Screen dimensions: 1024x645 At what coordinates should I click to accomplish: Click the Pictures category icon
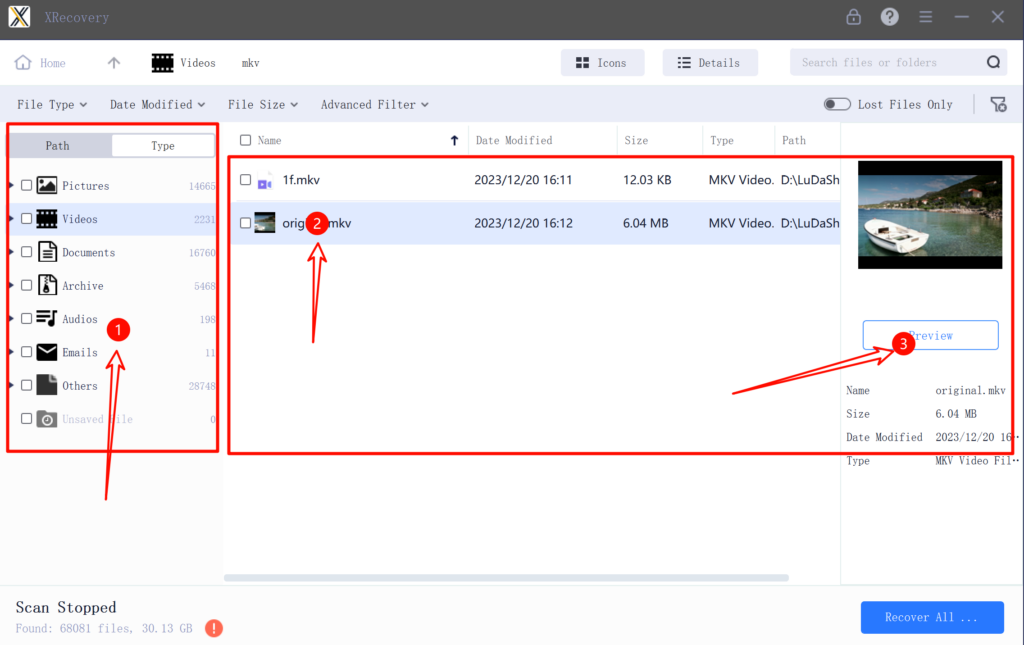coord(46,185)
